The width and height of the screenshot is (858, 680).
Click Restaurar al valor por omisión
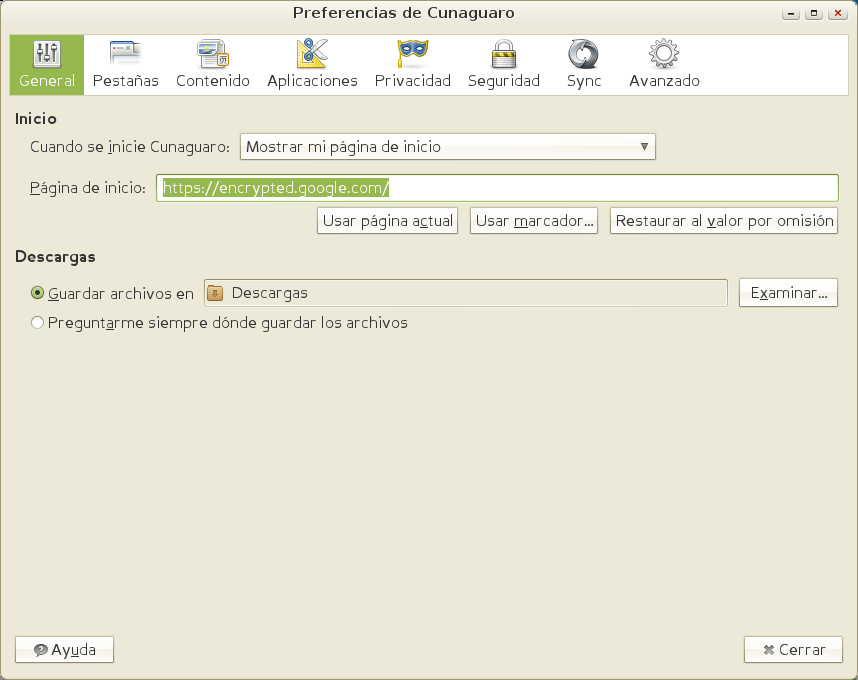722,221
